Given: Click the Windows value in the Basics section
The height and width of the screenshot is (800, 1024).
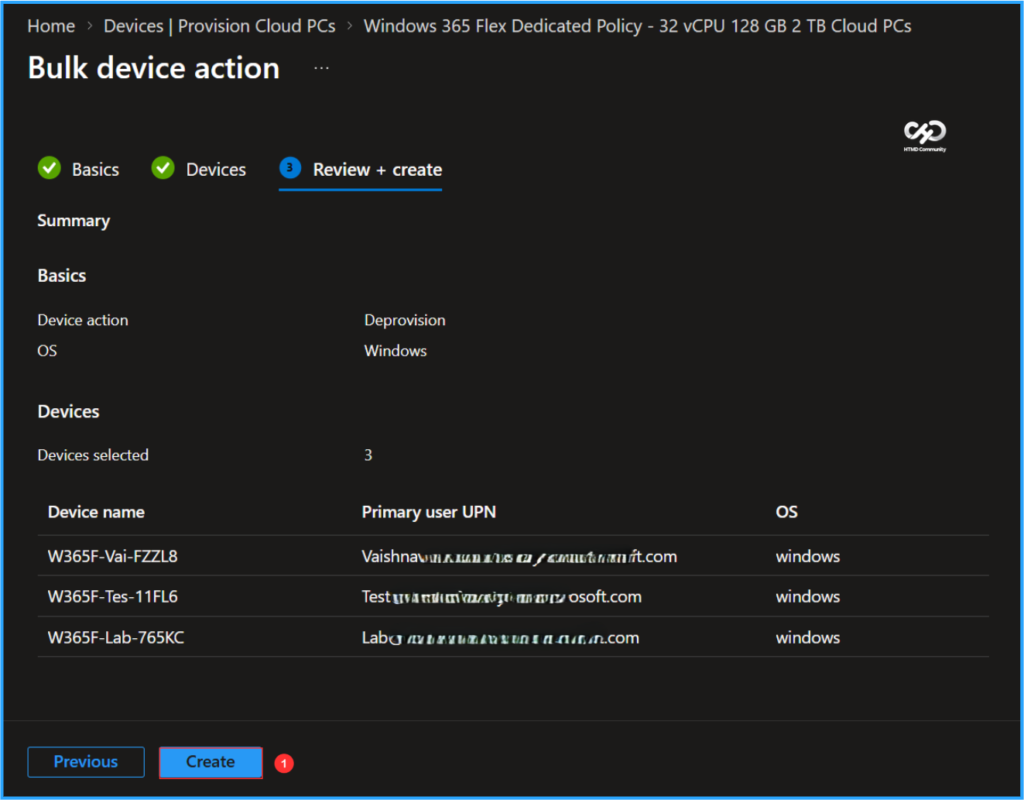Looking at the screenshot, I should pyautogui.click(x=395, y=351).
